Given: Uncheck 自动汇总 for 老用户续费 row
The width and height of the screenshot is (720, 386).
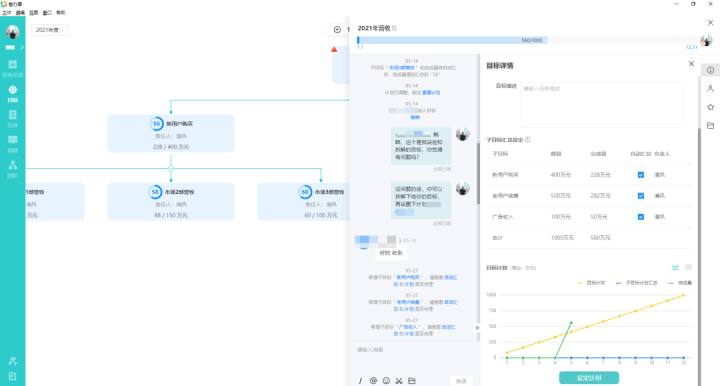Looking at the screenshot, I should 641,196.
